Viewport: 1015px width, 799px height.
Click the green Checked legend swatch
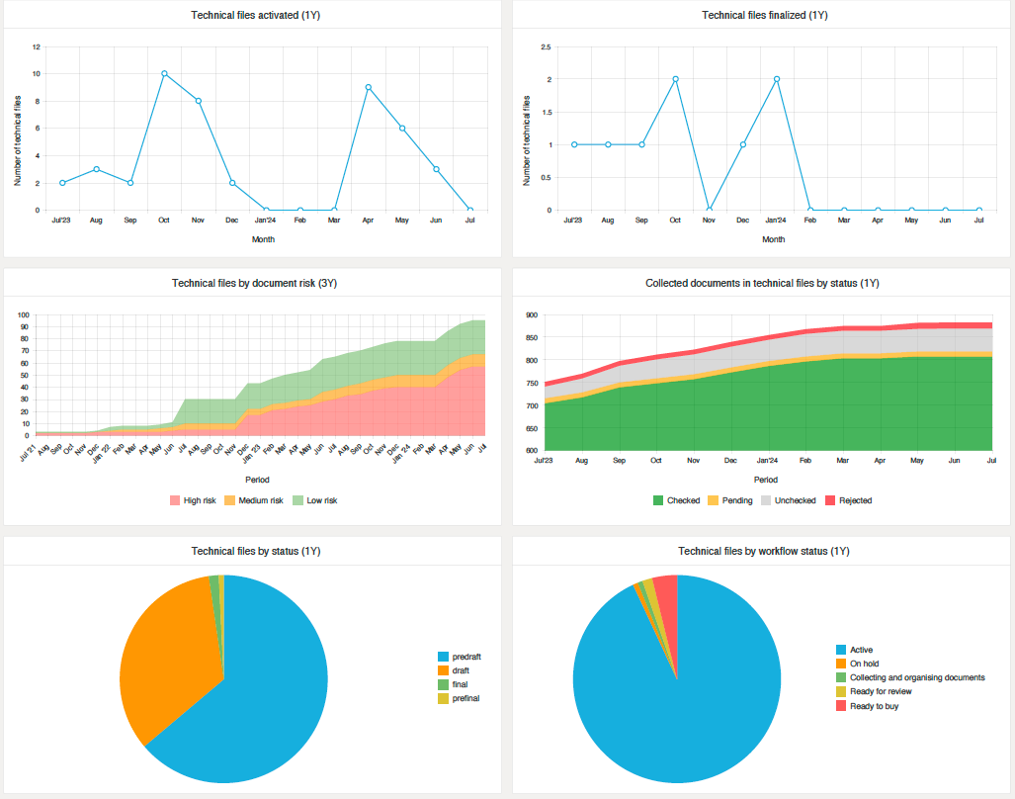pos(659,500)
